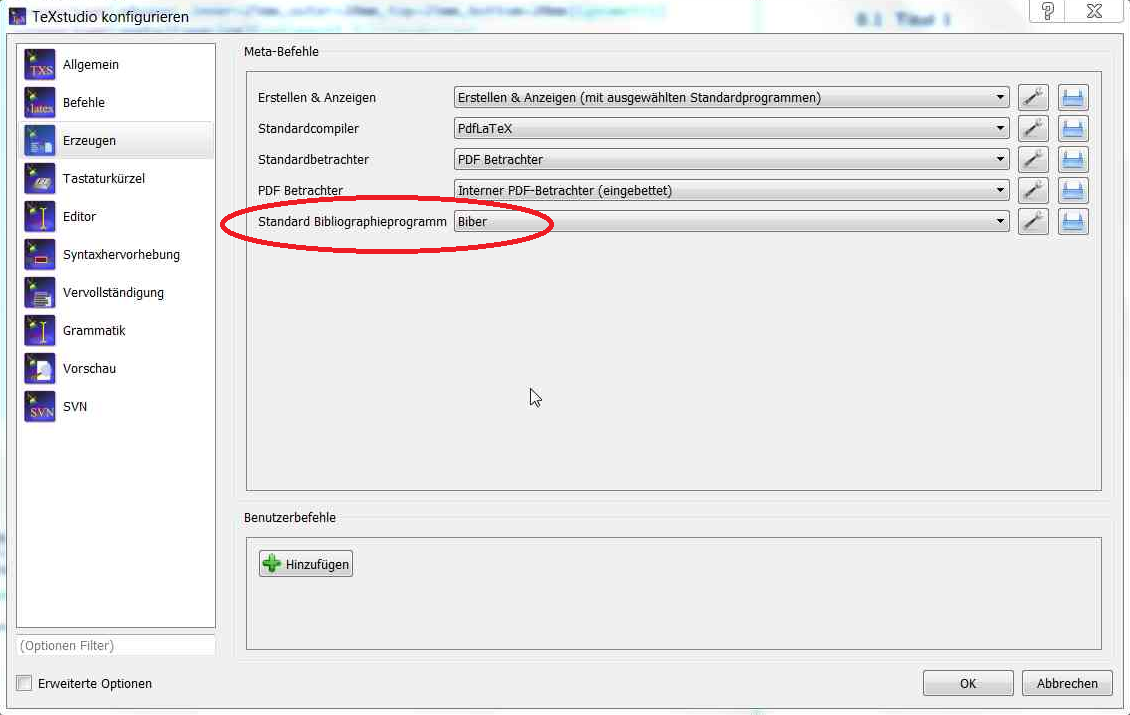Switch to the Befehle page

tap(116, 103)
